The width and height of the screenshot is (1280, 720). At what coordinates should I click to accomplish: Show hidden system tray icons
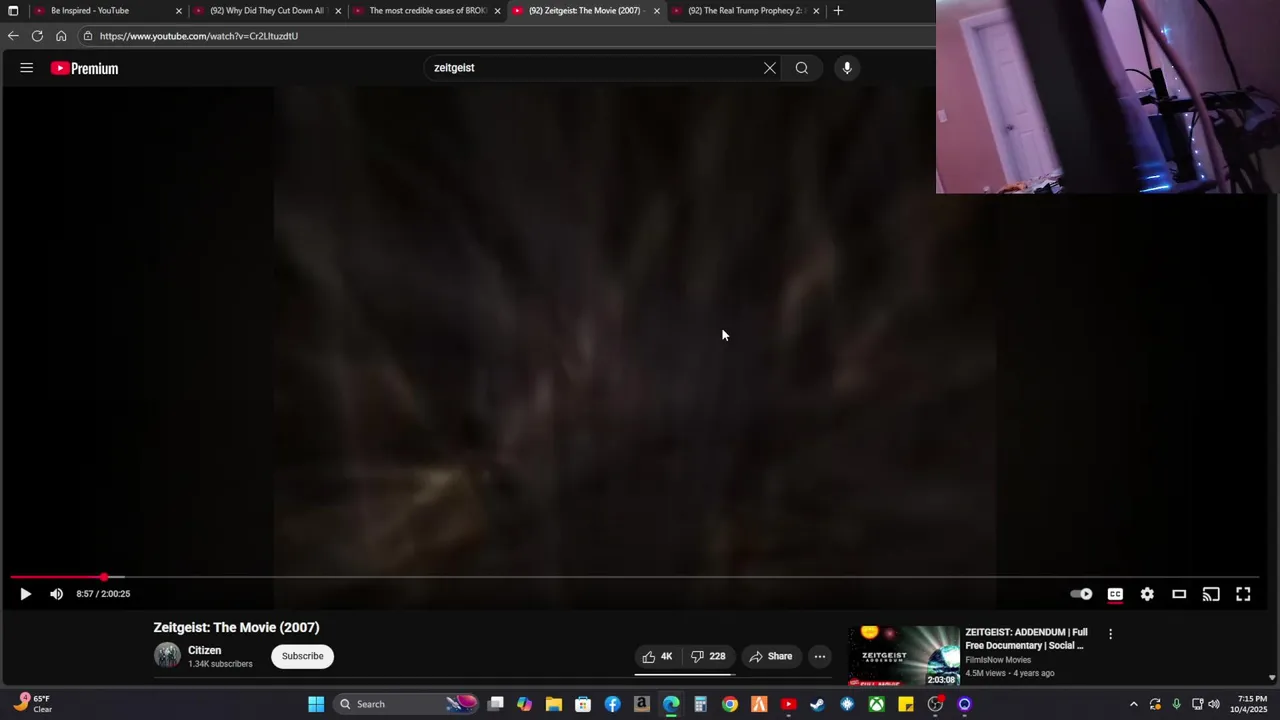(x=1134, y=704)
